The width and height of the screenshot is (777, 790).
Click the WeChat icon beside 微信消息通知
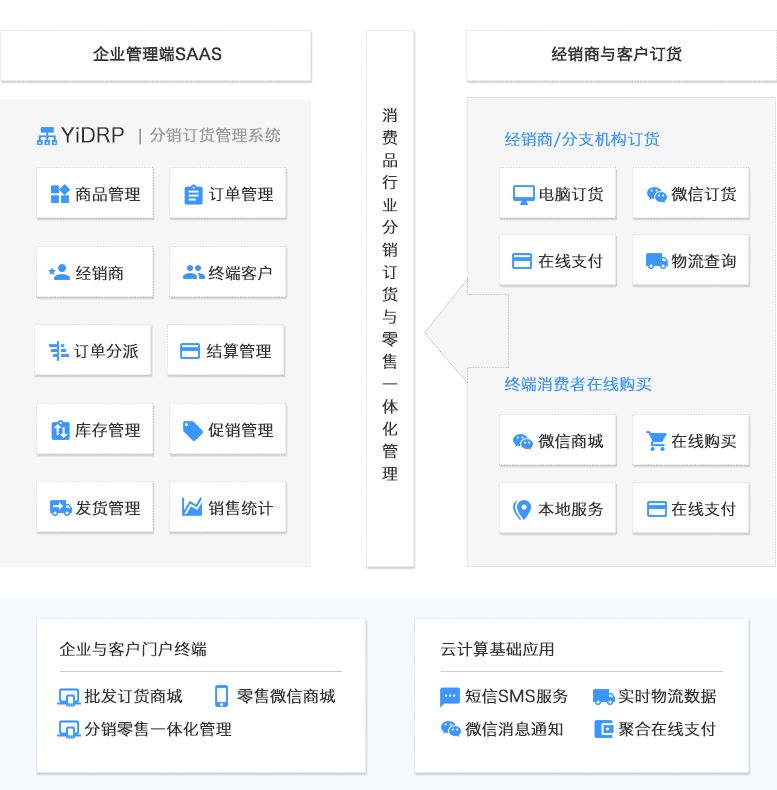(x=450, y=729)
